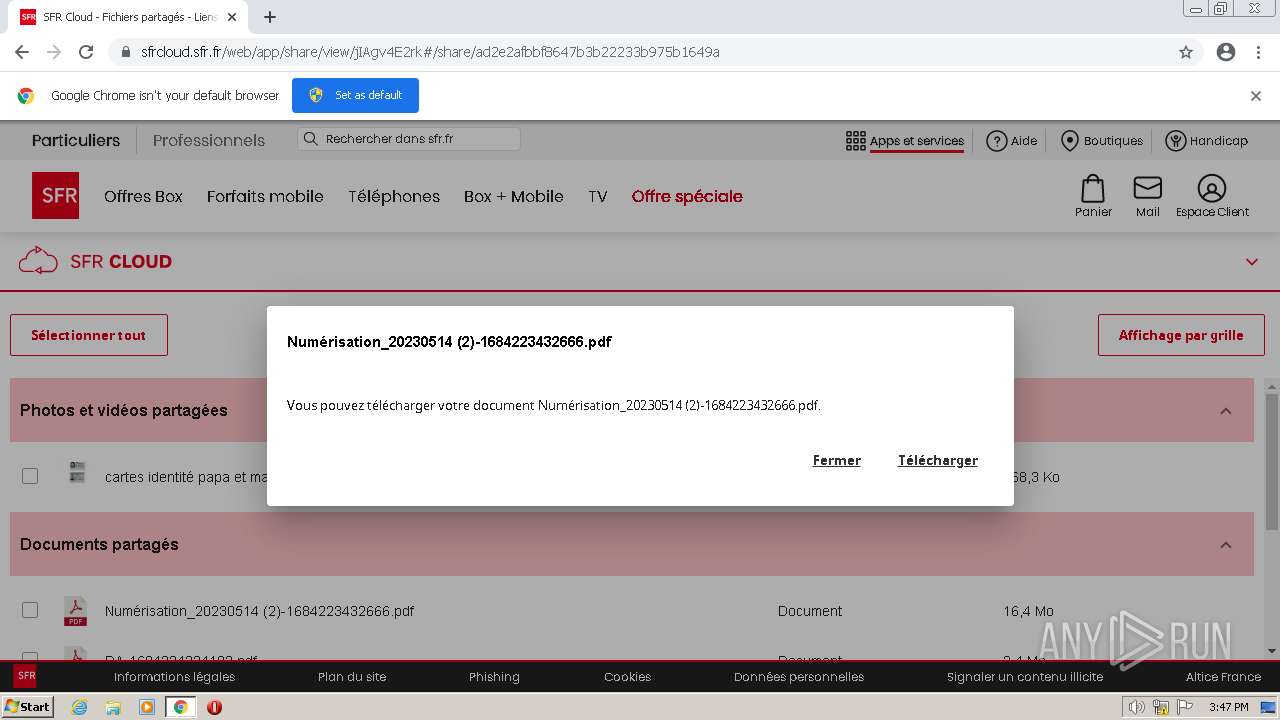The image size is (1280, 720).
Task: Select the Particuliers tab
Action: [76, 140]
